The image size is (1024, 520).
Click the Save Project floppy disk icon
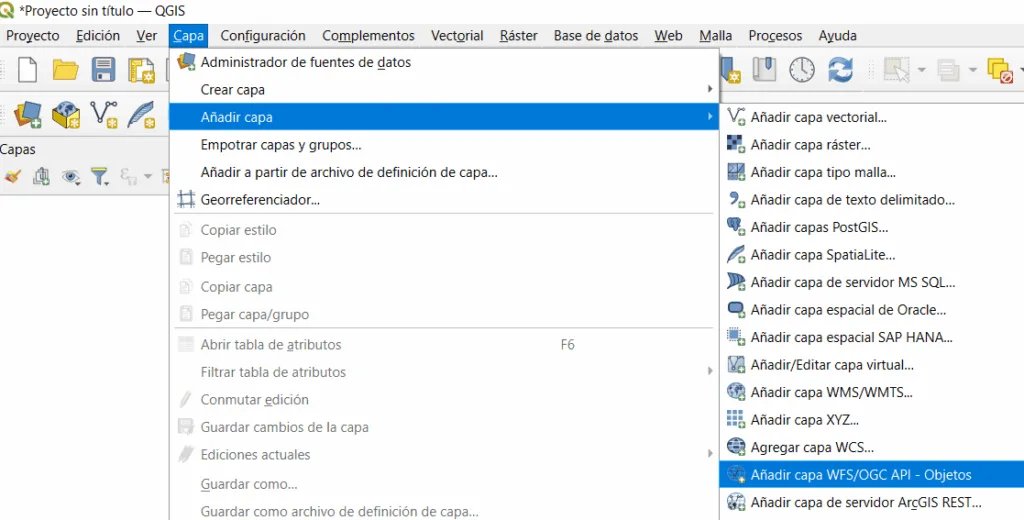pyautogui.click(x=103, y=69)
